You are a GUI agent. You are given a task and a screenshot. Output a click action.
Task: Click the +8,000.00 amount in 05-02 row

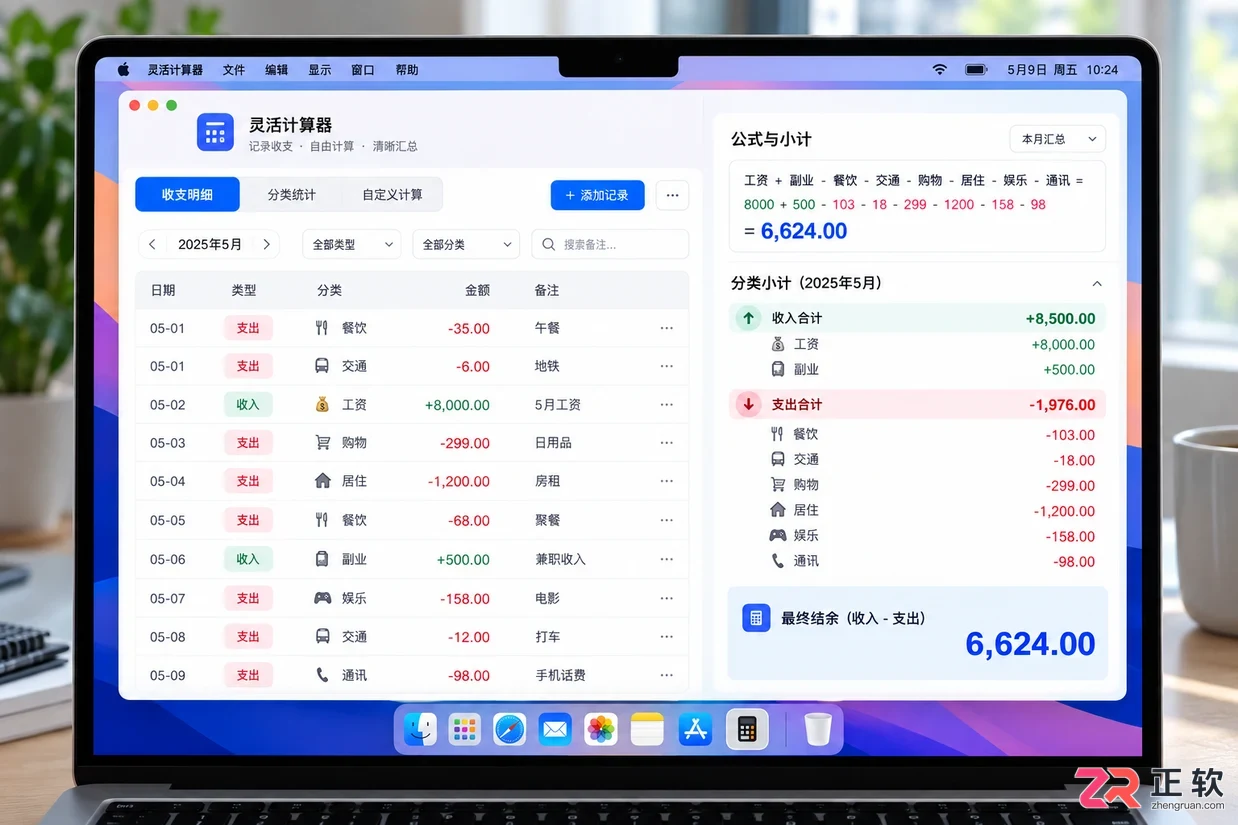click(457, 405)
